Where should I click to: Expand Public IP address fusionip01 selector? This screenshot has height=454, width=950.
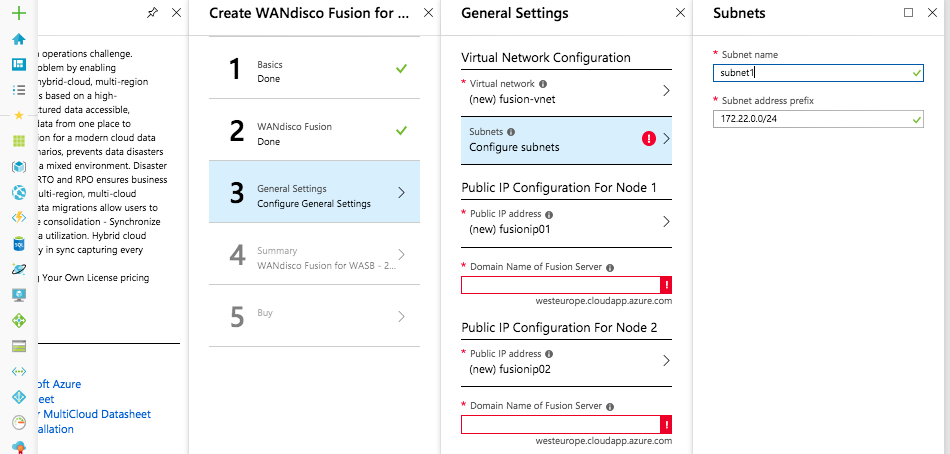[x=566, y=222]
